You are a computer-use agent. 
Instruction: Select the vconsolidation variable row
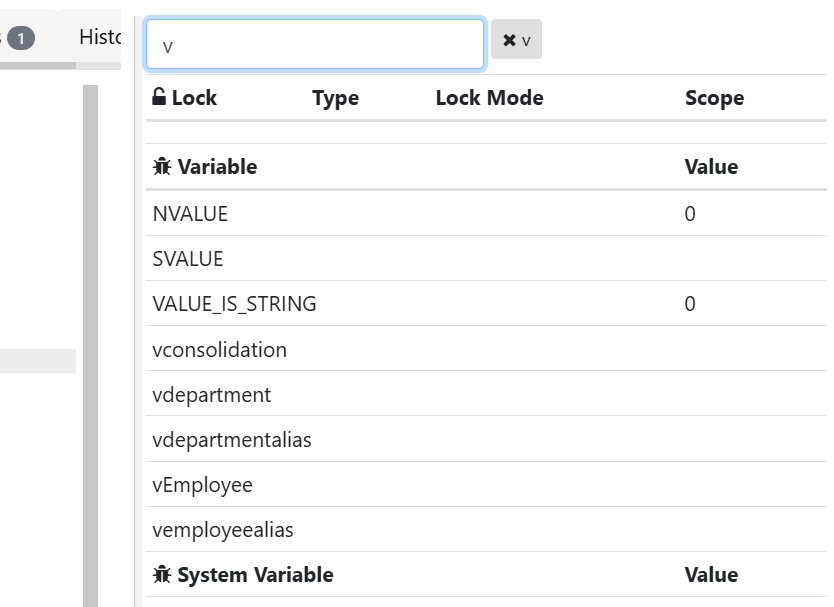tap(486, 349)
